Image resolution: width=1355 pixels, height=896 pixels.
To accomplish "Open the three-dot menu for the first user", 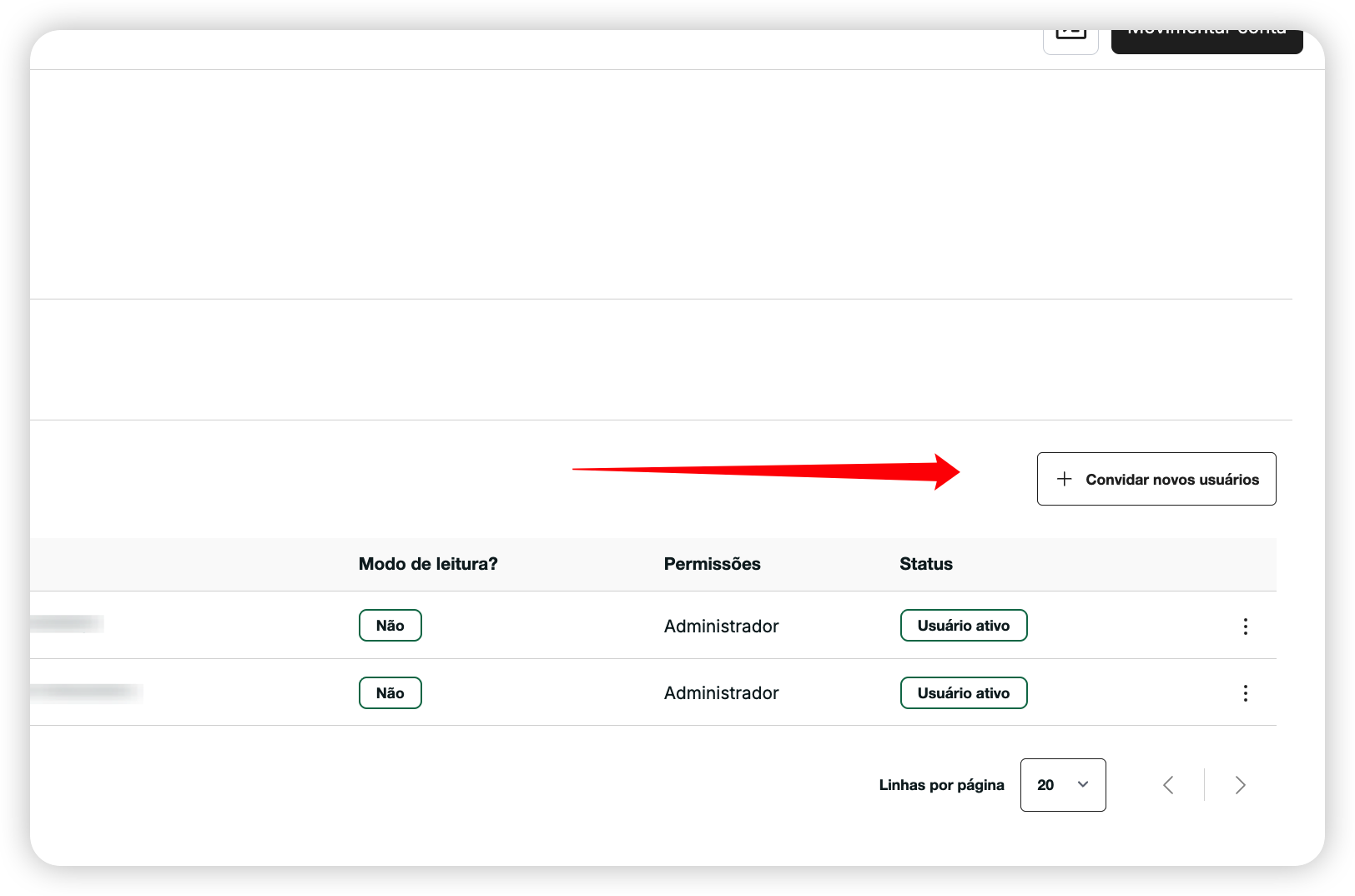I will tap(1245, 627).
